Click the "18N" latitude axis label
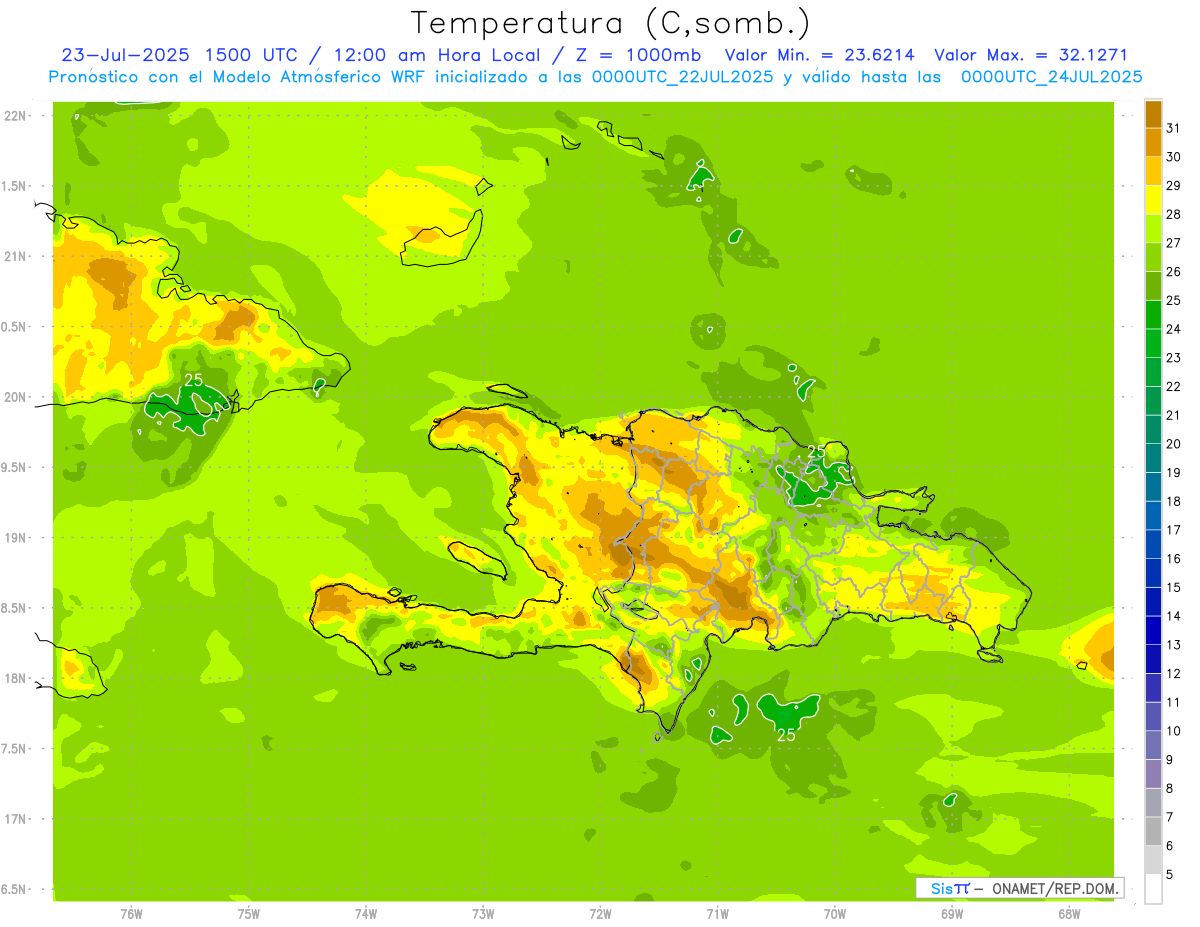 click(x=15, y=678)
